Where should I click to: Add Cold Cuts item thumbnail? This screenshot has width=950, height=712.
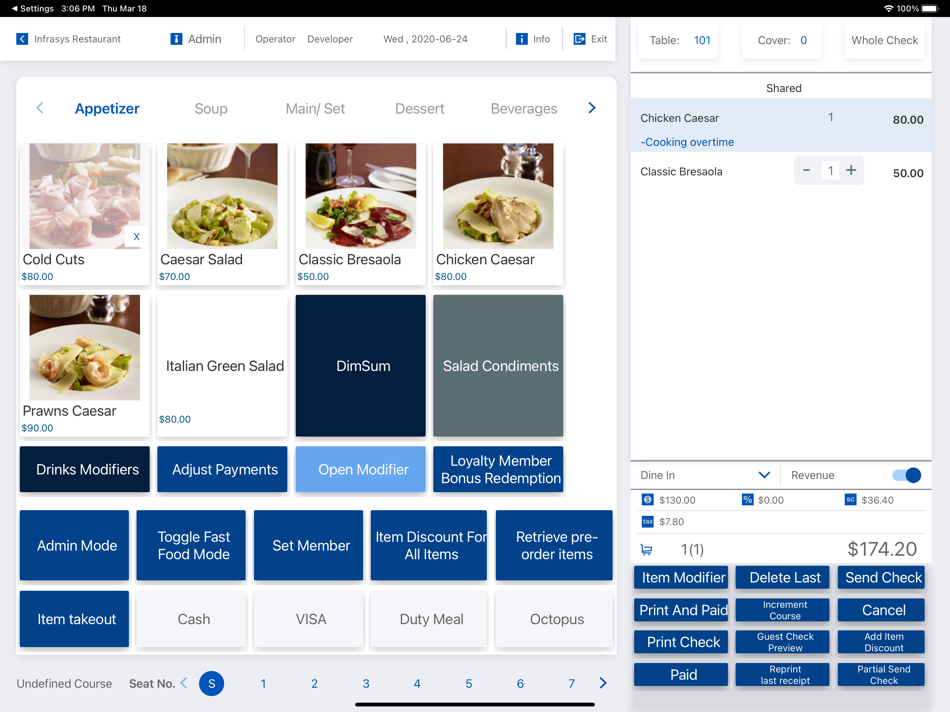point(85,196)
